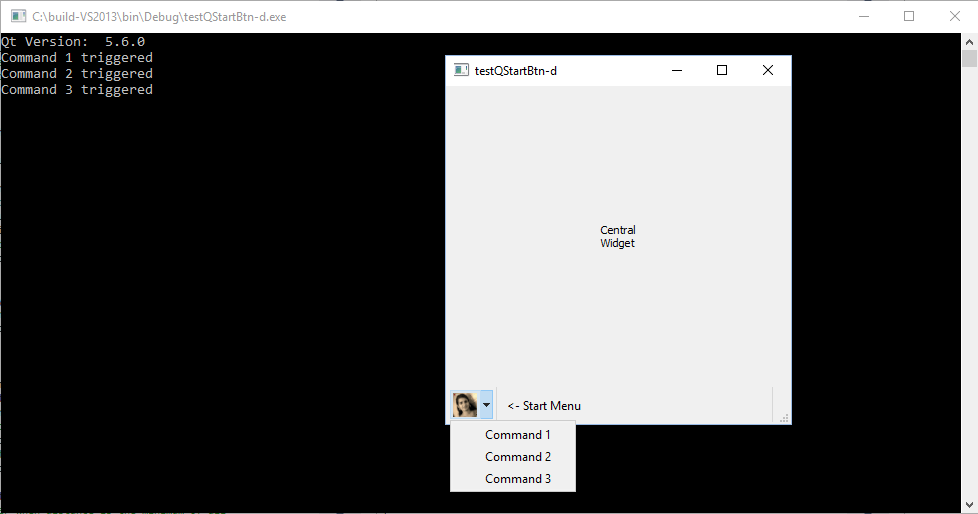This screenshot has height=514, width=978.
Task: Close the testQStartBtn-d window
Action: (768, 70)
